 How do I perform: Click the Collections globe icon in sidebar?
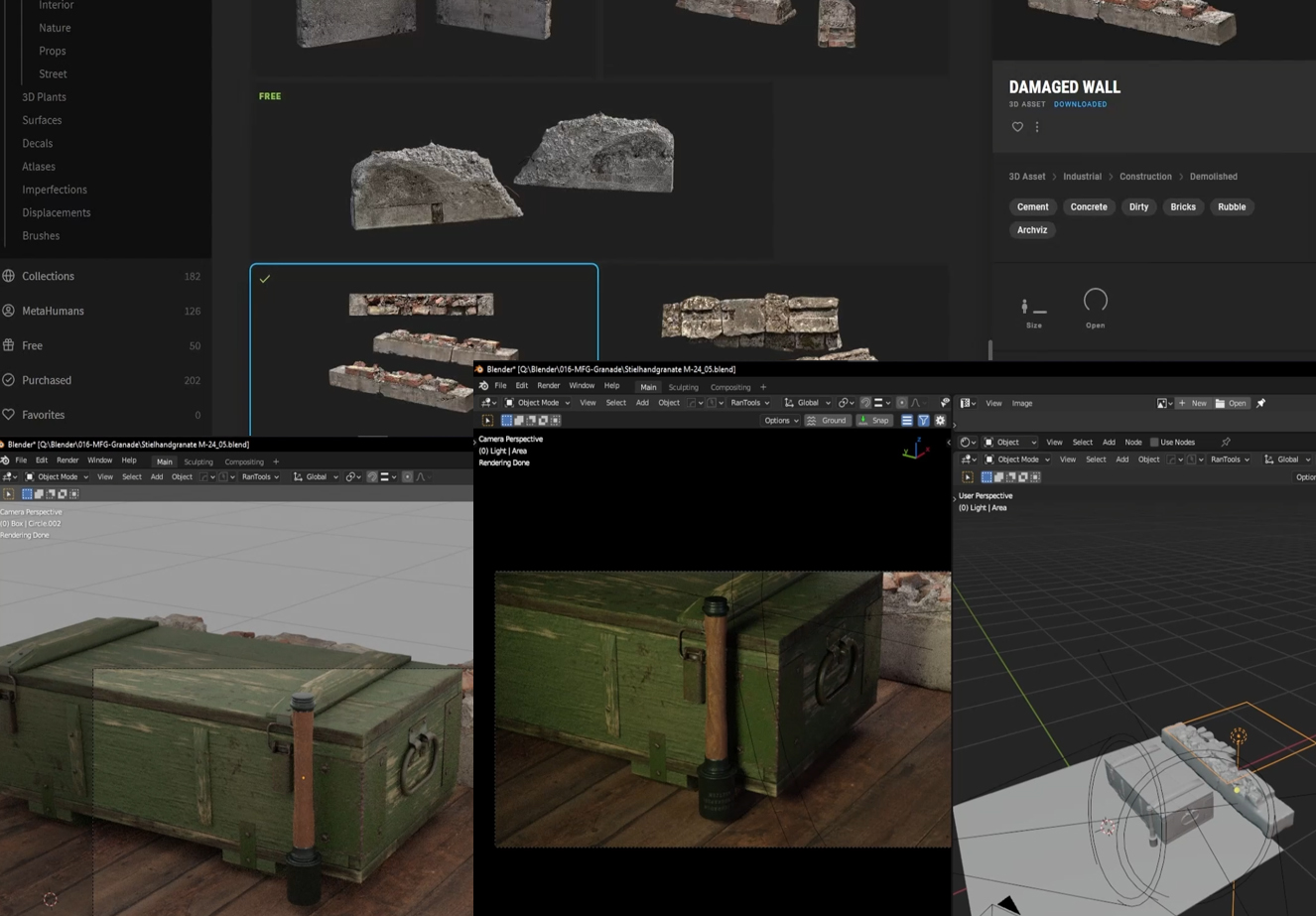(x=9, y=276)
